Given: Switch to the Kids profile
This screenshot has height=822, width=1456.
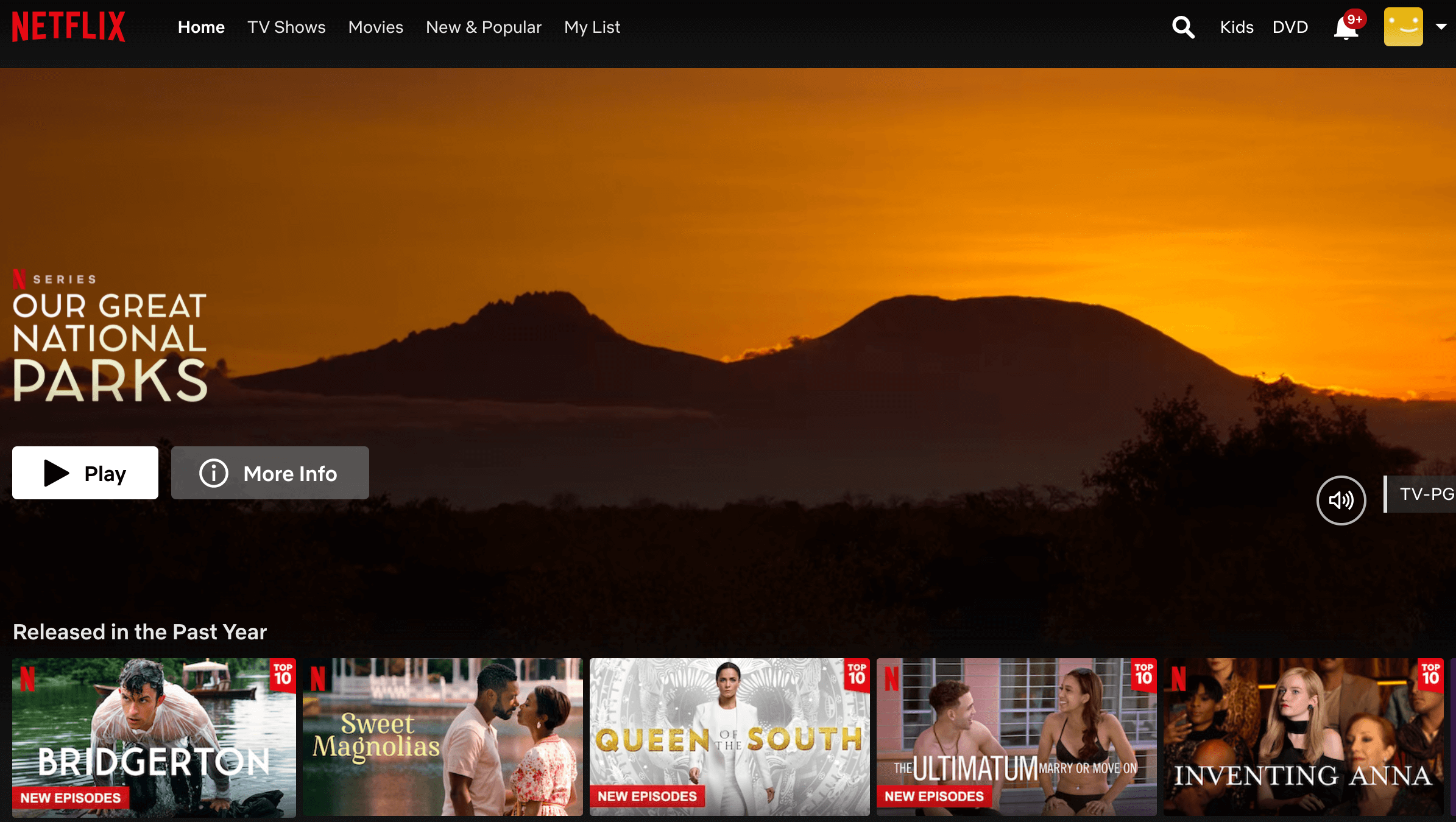Looking at the screenshot, I should click(1237, 27).
